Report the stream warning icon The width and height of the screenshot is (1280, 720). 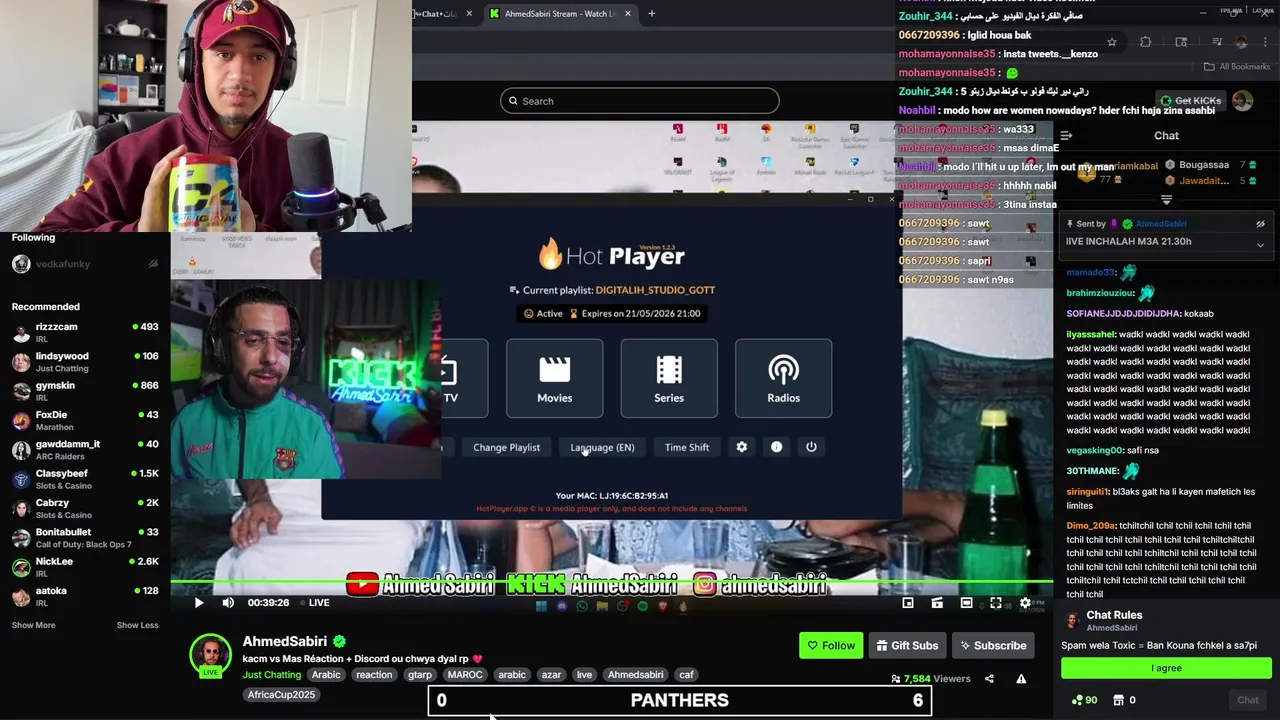1021,679
